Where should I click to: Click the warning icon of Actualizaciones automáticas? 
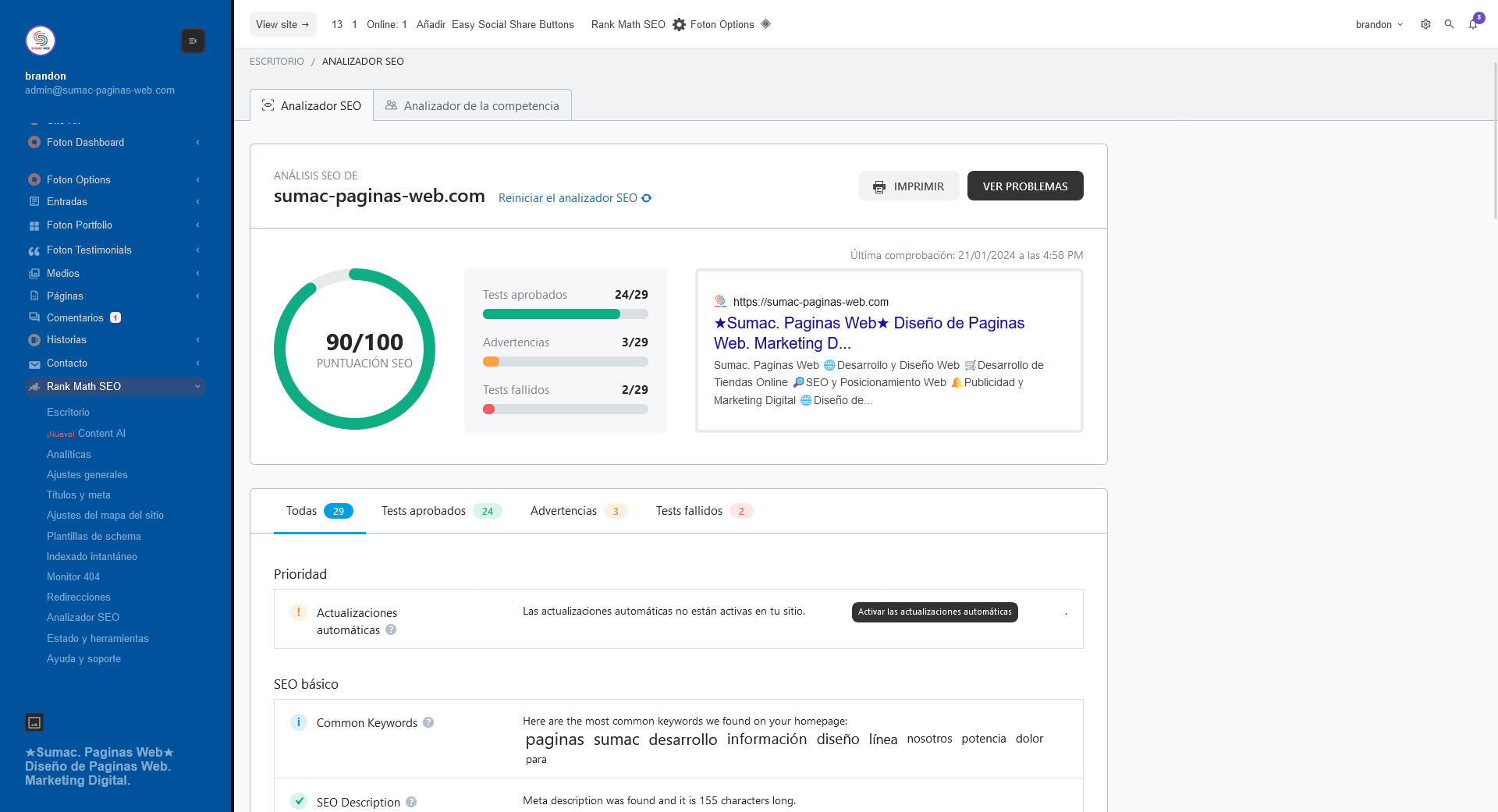pyautogui.click(x=298, y=612)
